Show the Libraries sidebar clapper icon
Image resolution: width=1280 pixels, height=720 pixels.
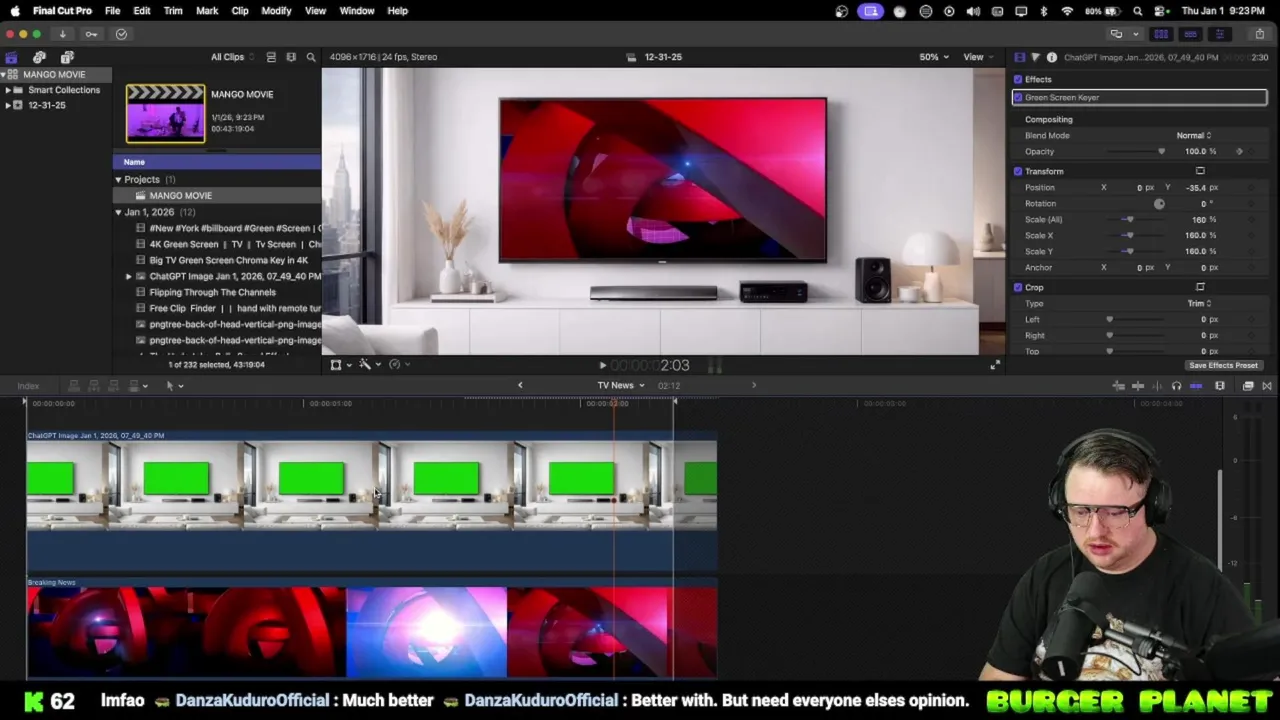(x=11, y=57)
